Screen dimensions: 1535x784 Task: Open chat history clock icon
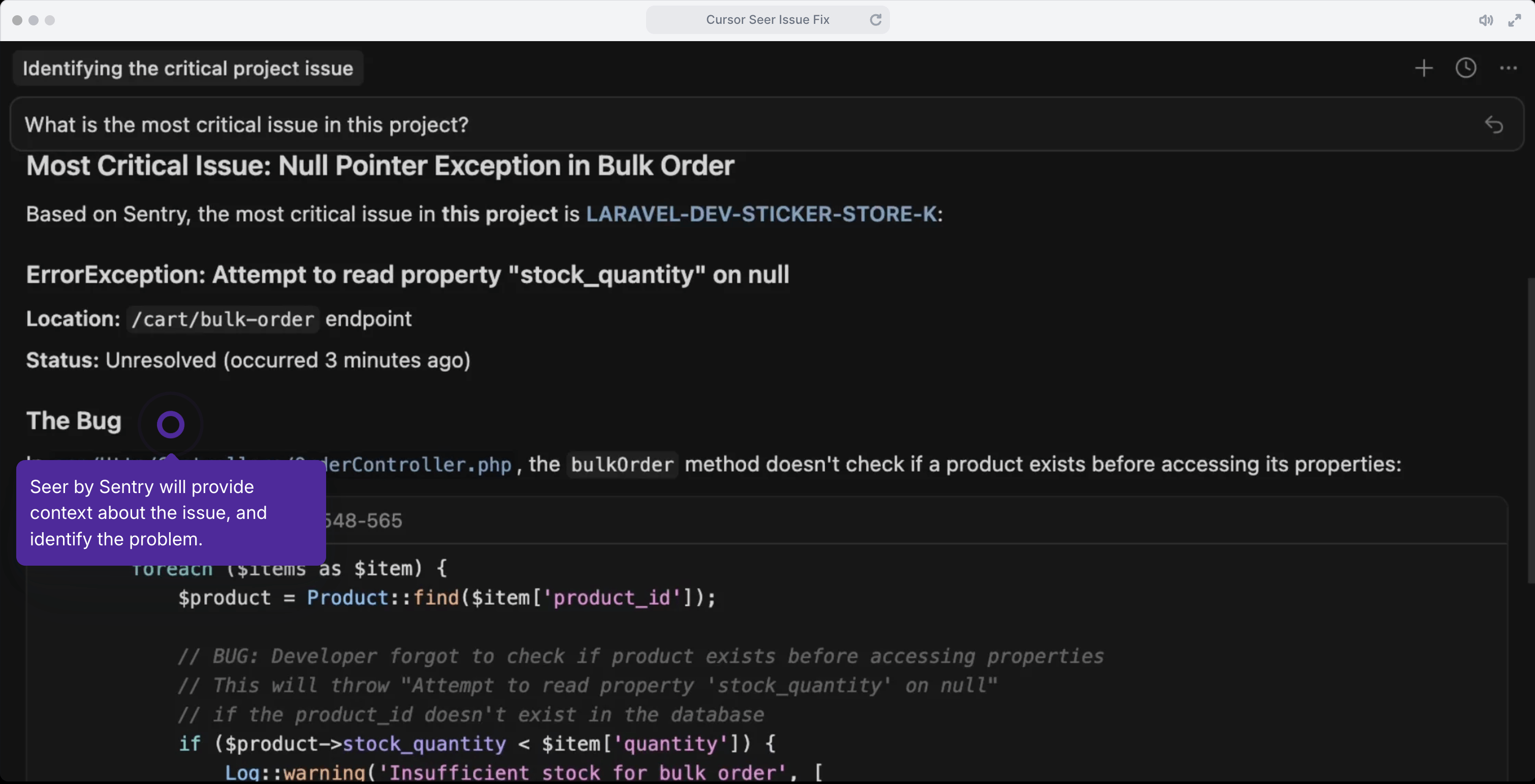coord(1466,68)
